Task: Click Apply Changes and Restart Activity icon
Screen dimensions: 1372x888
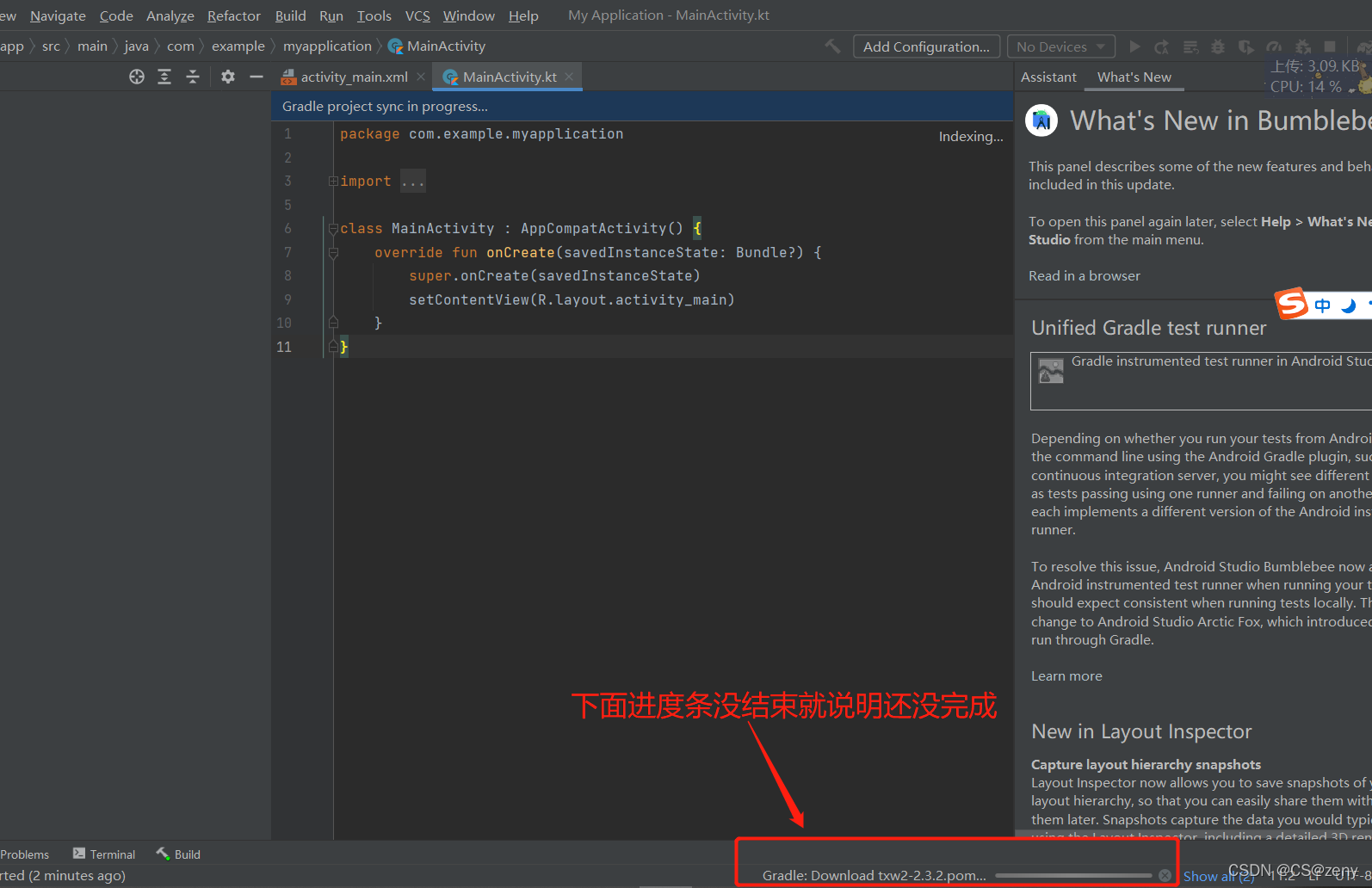Action: (x=1162, y=46)
